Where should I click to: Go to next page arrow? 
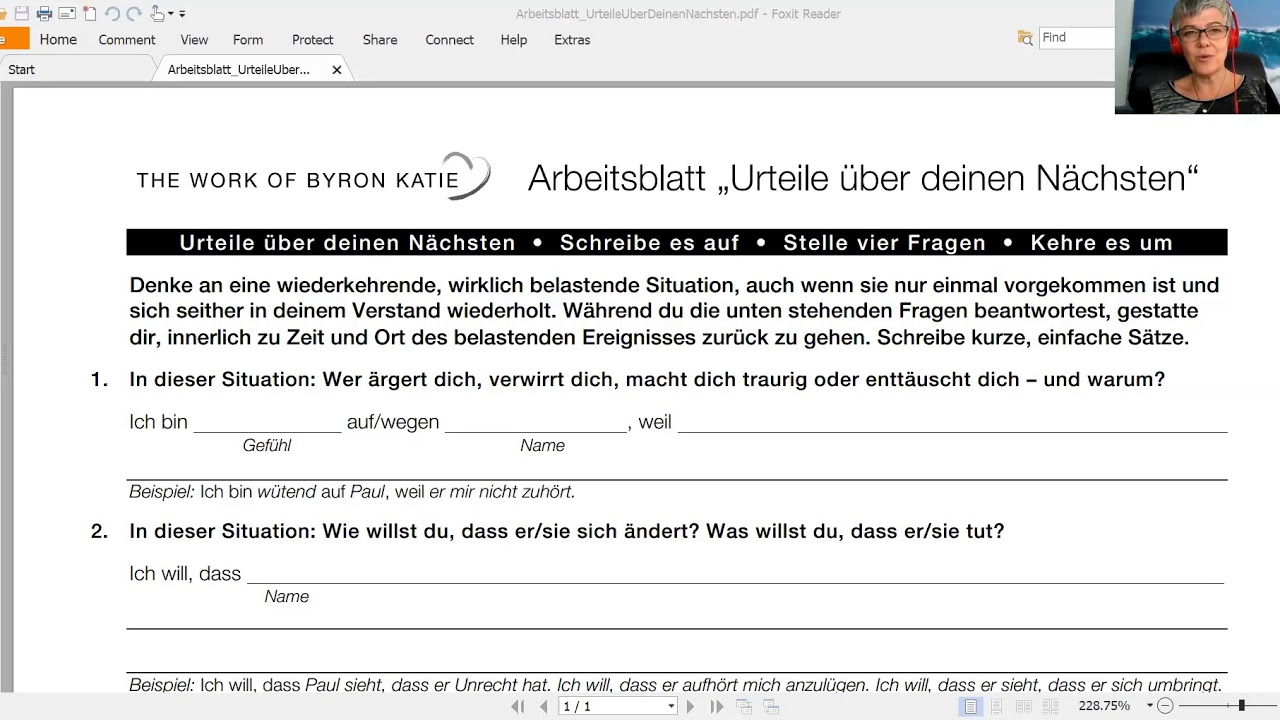point(690,706)
